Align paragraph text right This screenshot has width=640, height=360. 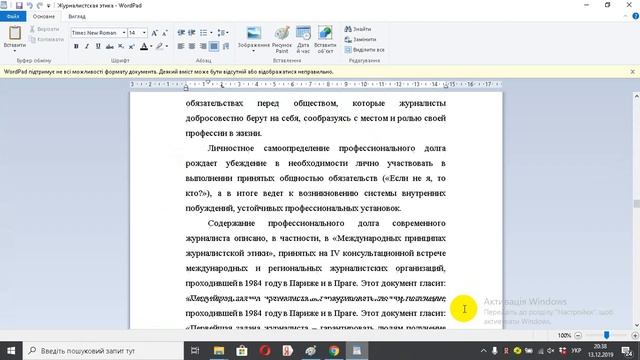click(203, 47)
